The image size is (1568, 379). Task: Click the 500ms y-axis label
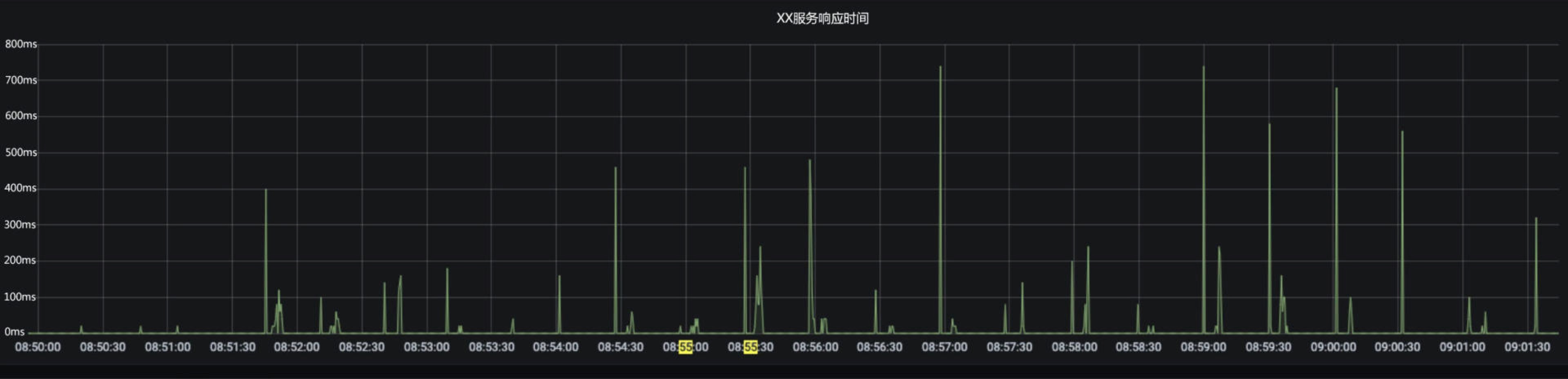click(x=21, y=152)
